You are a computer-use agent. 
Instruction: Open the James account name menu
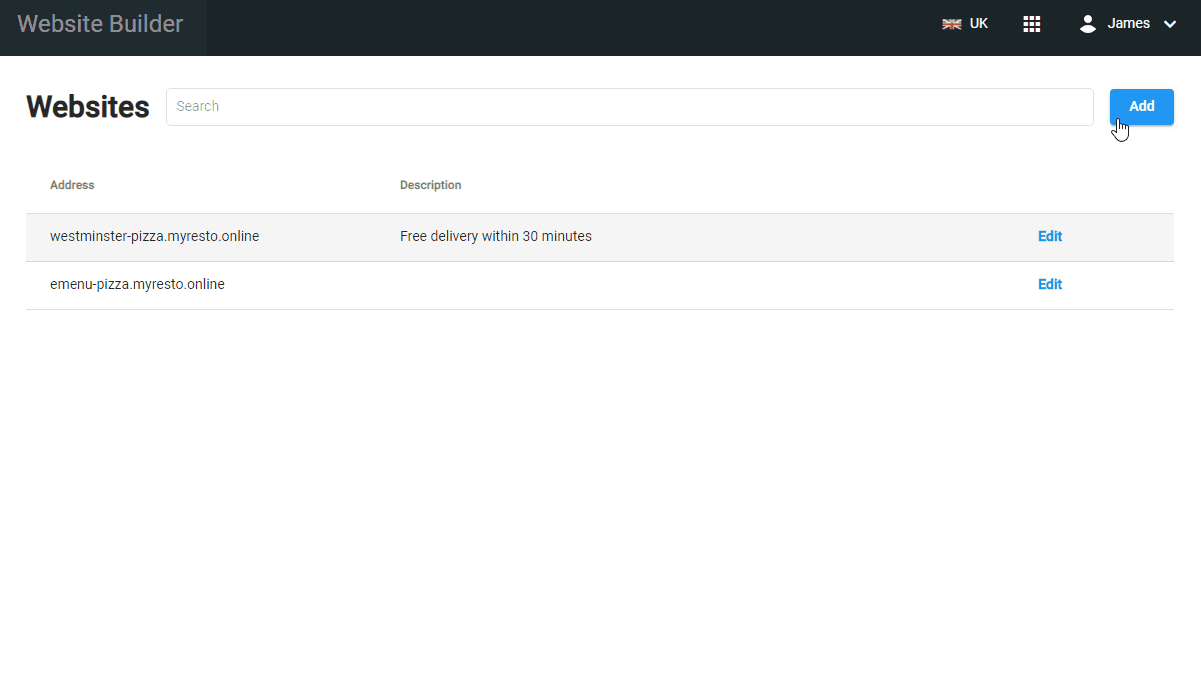click(x=1128, y=24)
